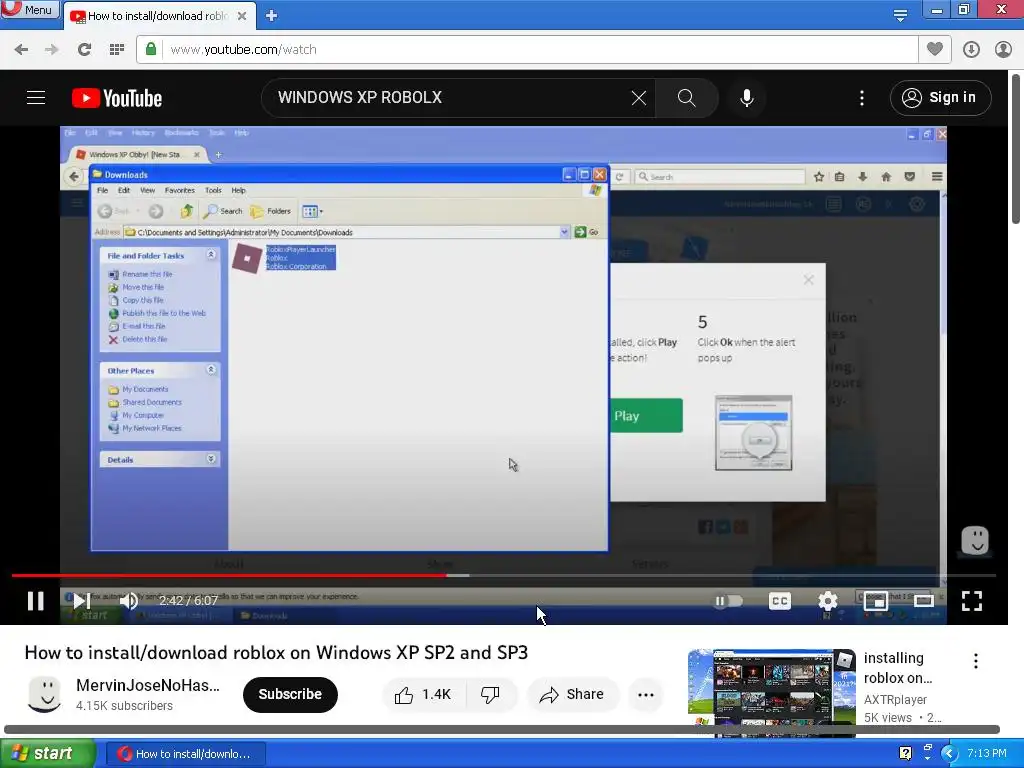Screen dimensions: 1024x768
Task: Open Opera account profile icon
Action: tap(1003, 49)
